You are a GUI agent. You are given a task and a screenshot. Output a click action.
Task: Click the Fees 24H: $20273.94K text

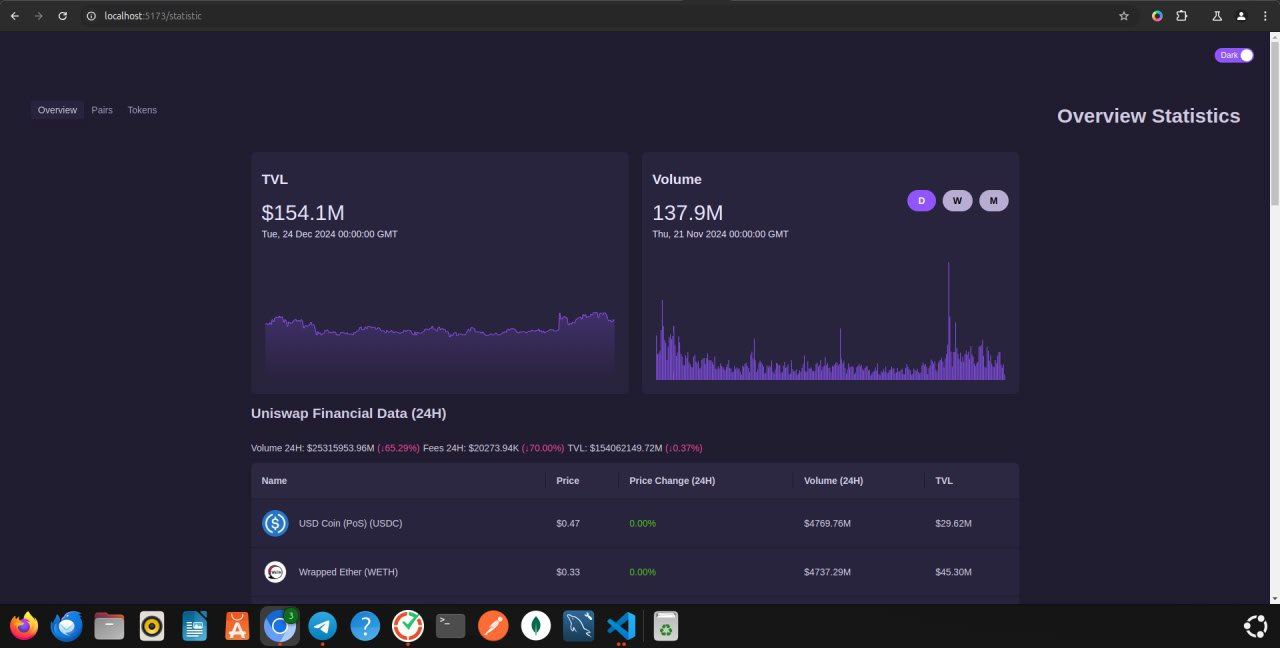[471, 448]
